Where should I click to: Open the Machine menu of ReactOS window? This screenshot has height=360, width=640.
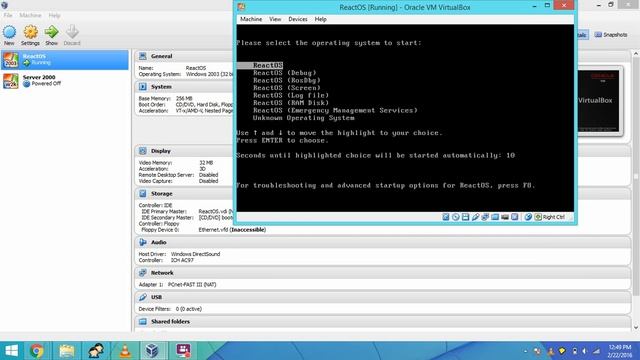pyautogui.click(x=251, y=19)
